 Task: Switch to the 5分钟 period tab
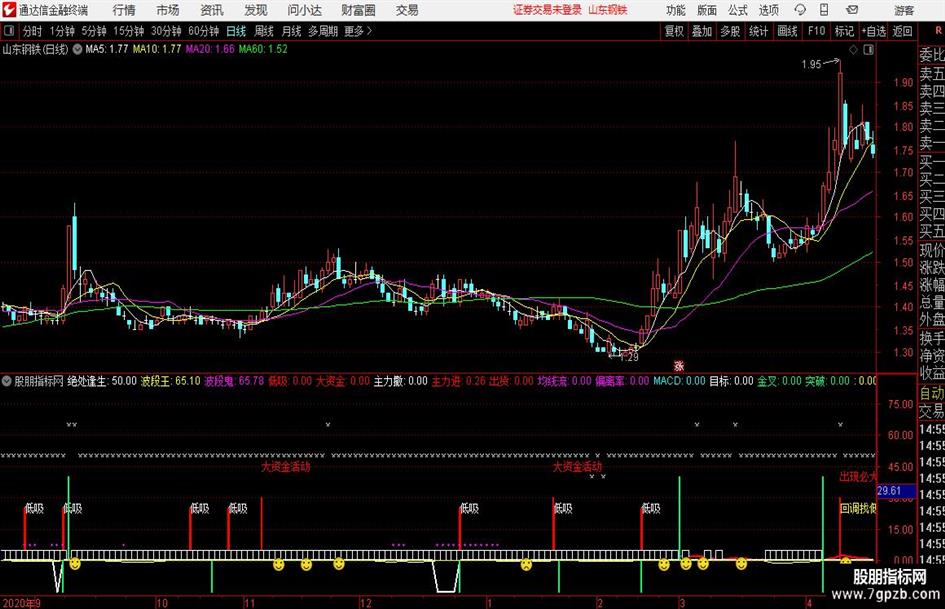coord(94,31)
